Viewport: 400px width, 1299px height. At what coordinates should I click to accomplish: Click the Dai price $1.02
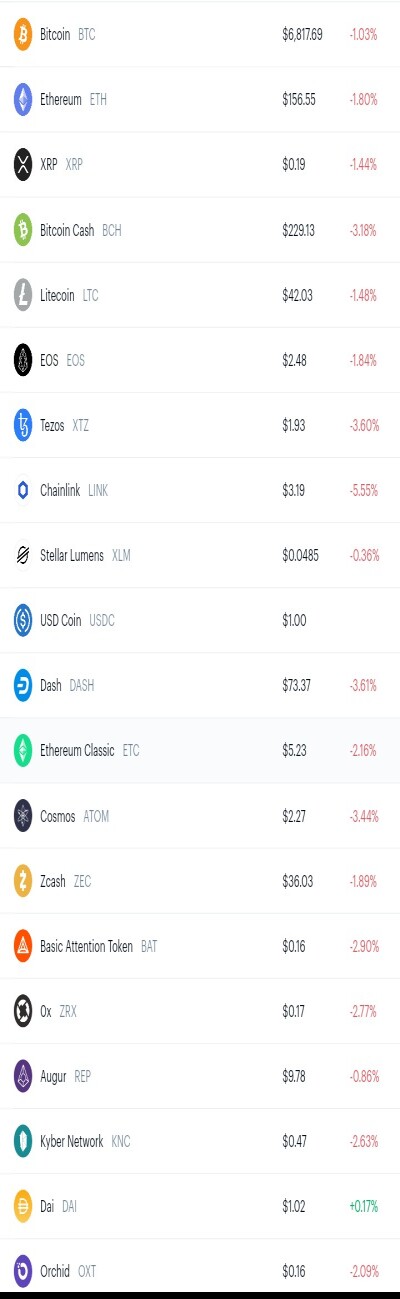[294, 1206]
